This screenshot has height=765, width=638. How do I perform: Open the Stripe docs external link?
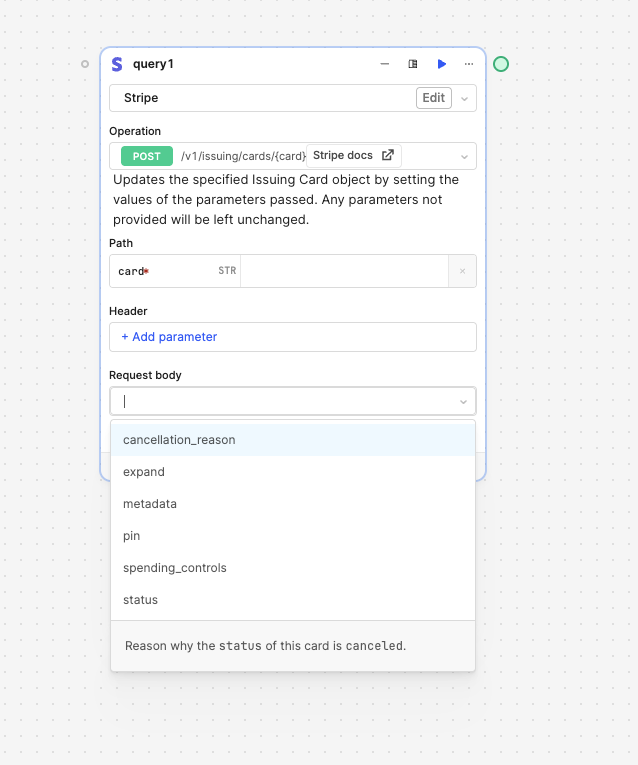pyautogui.click(x=354, y=155)
